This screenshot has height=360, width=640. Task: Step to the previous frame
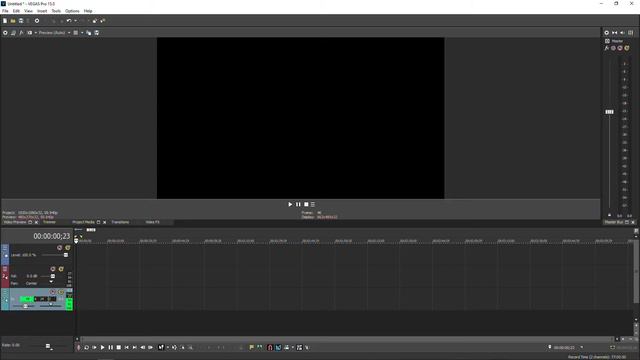pos(142,347)
